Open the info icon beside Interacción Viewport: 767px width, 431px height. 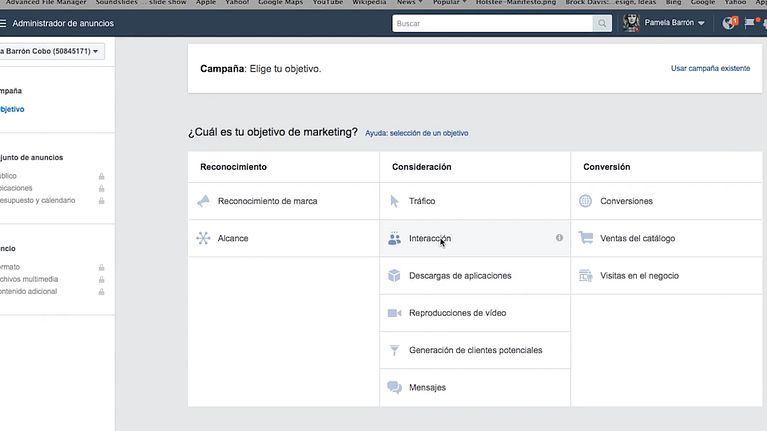(559, 238)
